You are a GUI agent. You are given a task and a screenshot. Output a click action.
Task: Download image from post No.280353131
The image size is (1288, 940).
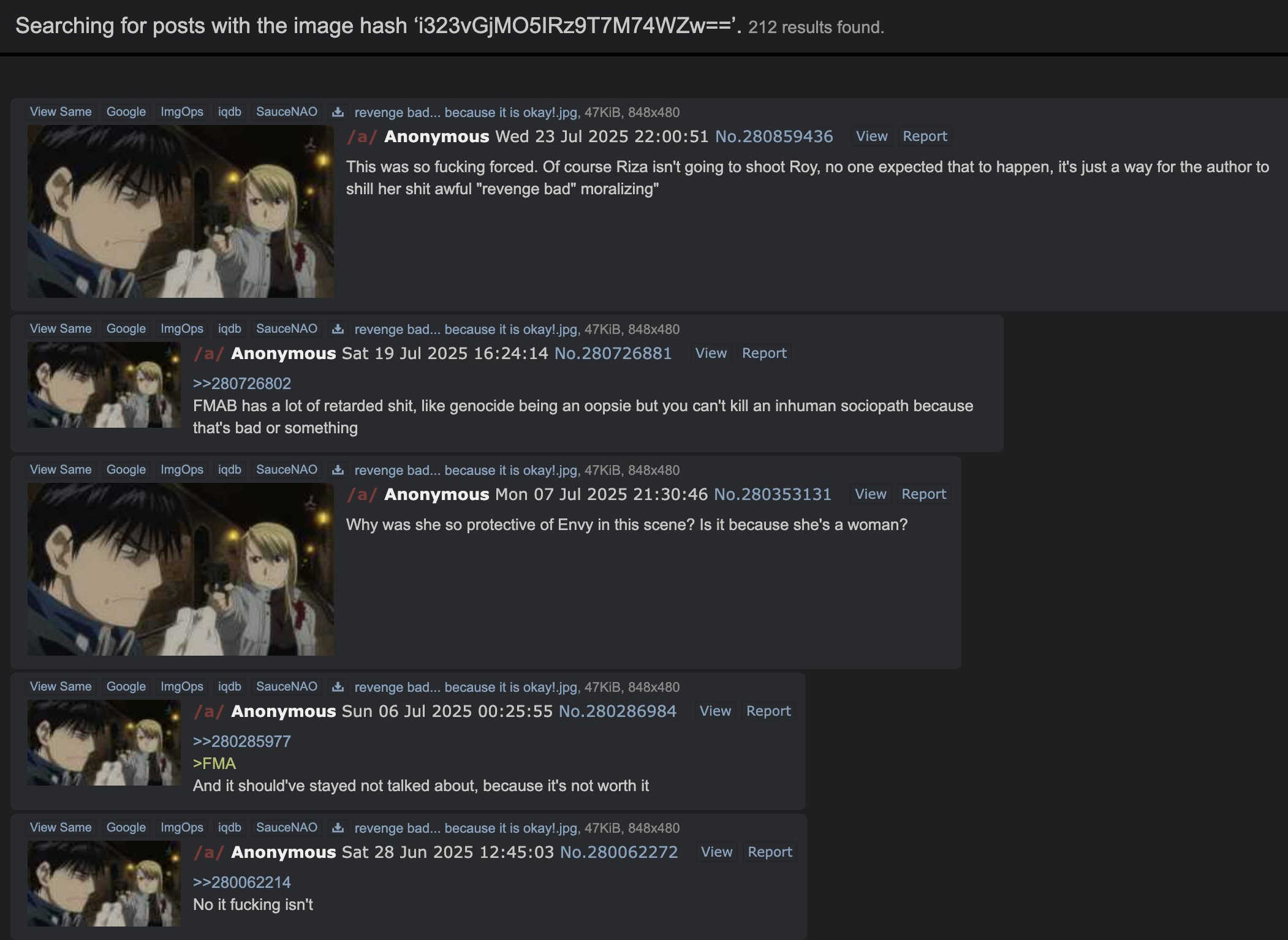point(338,470)
